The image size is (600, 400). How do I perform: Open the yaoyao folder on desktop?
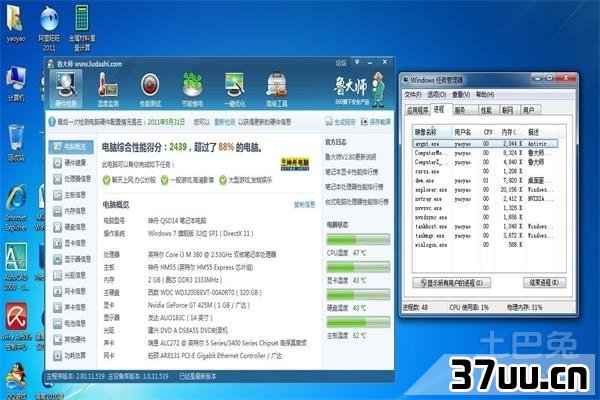[x=16, y=24]
